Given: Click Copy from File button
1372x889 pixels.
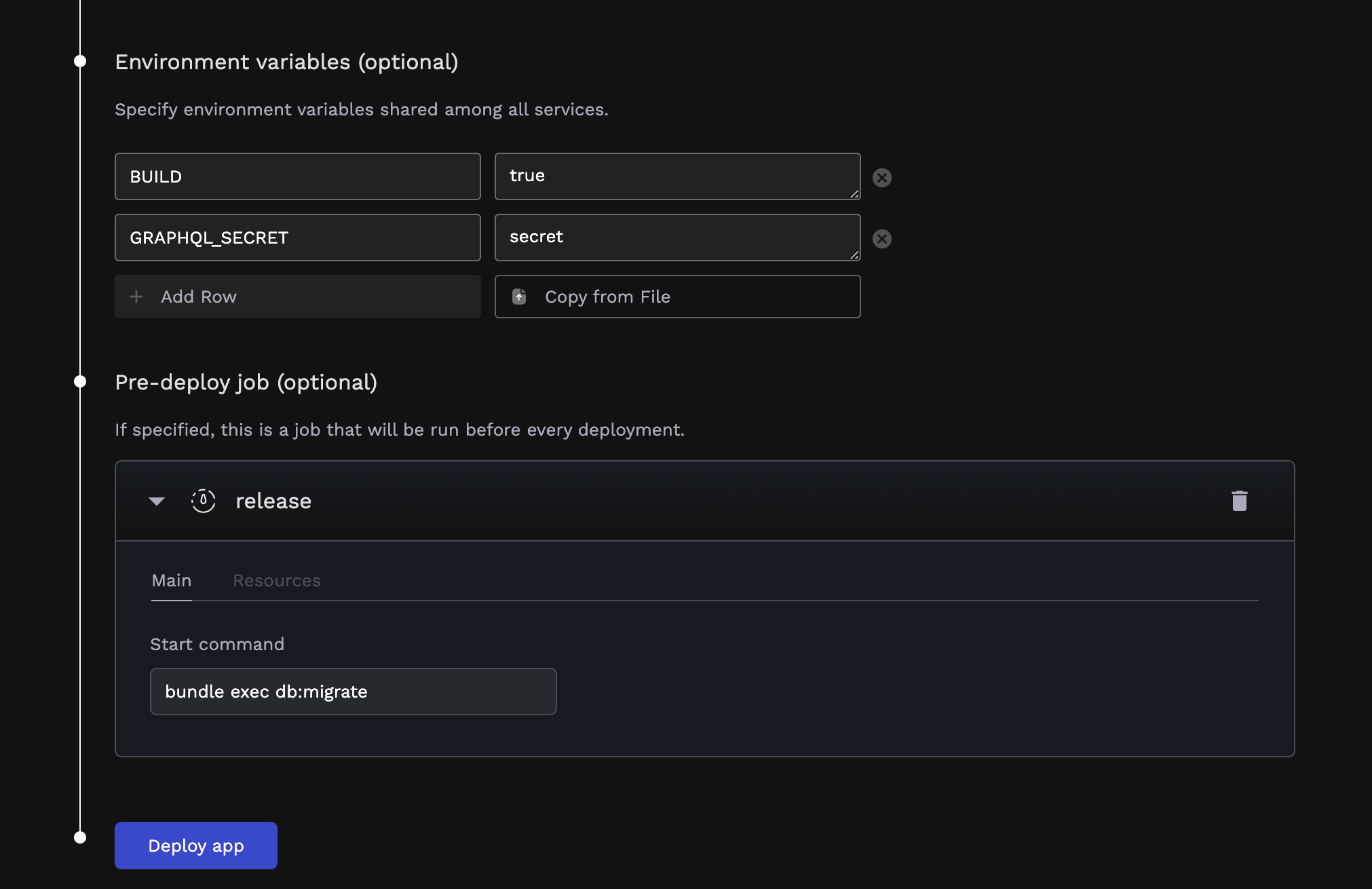Looking at the screenshot, I should pyautogui.click(x=677, y=297).
